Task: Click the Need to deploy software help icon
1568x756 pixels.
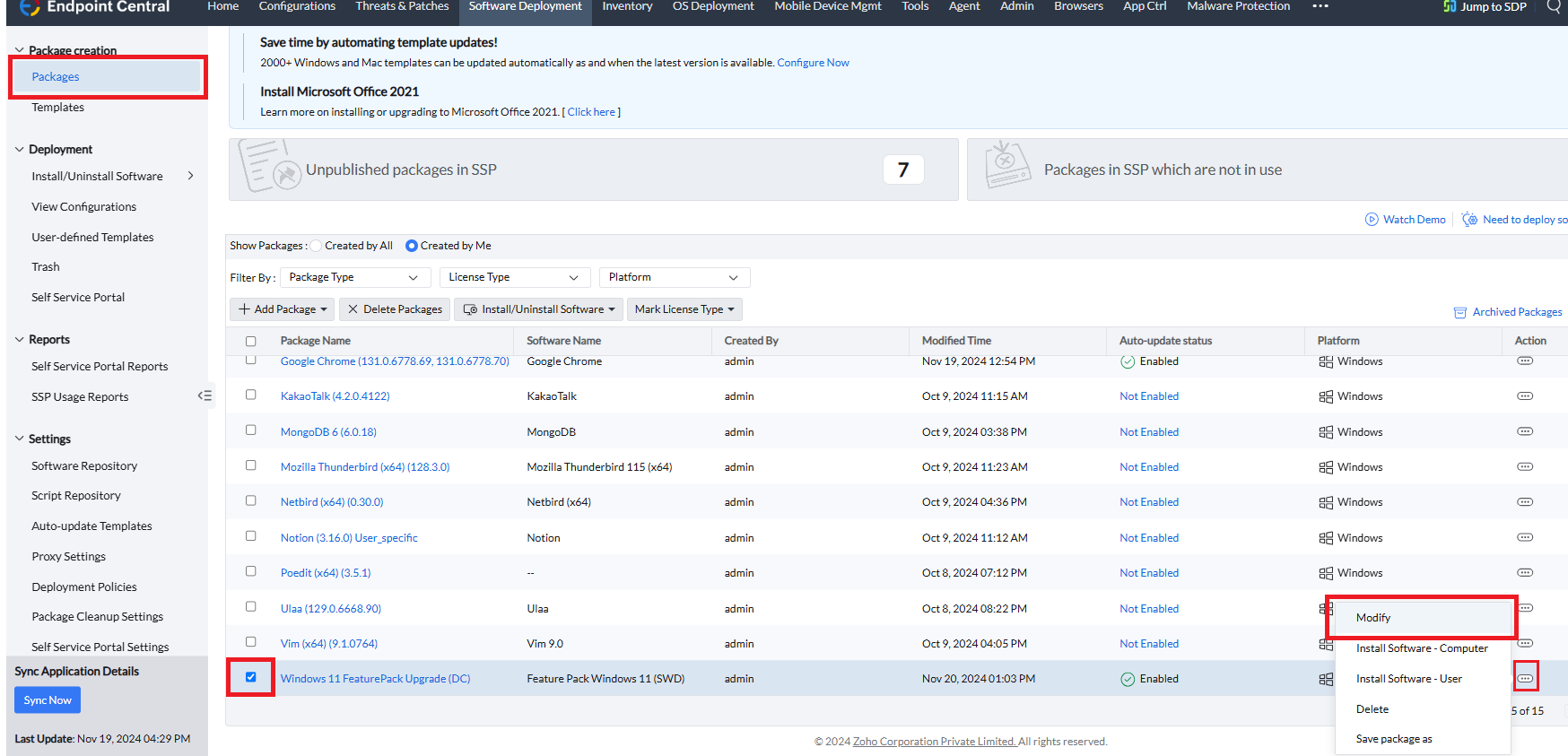Action: (1469, 220)
